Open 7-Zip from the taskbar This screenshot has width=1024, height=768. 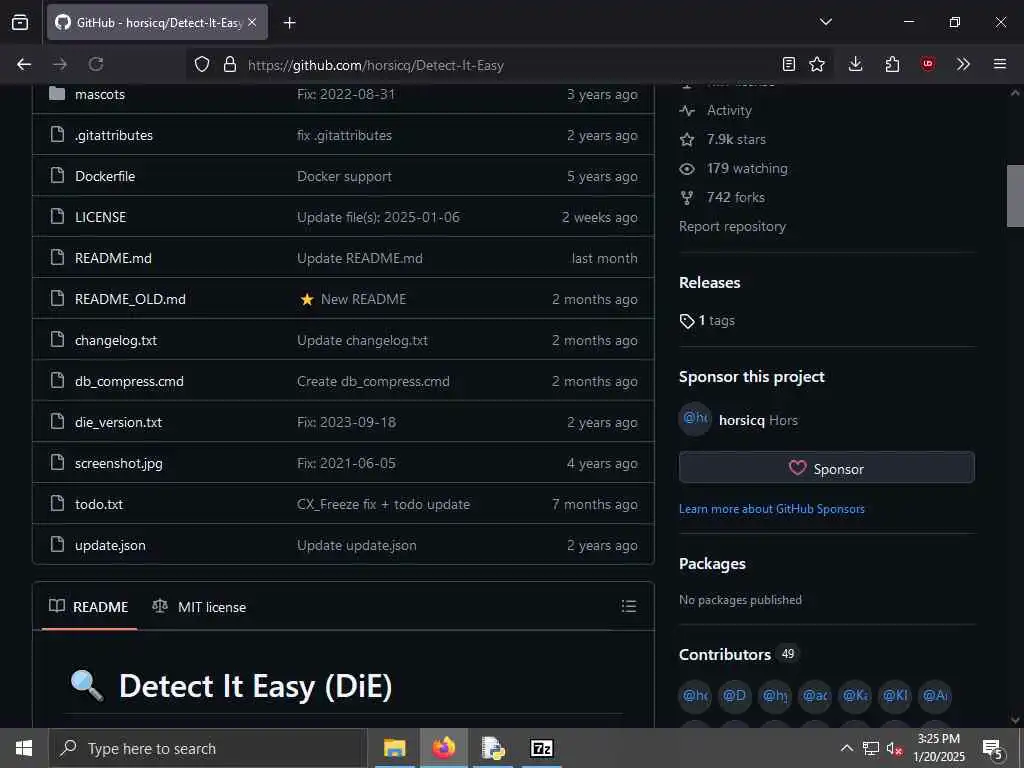(x=541, y=748)
